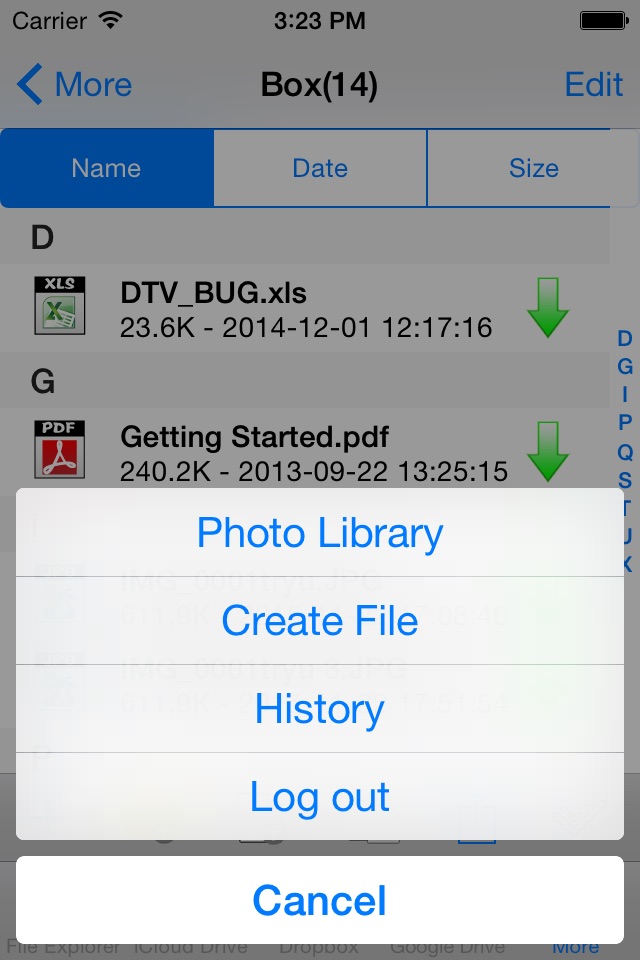
Task: Tap the Wi-Fi icon in the status bar
Action: [x=111, y=20]
